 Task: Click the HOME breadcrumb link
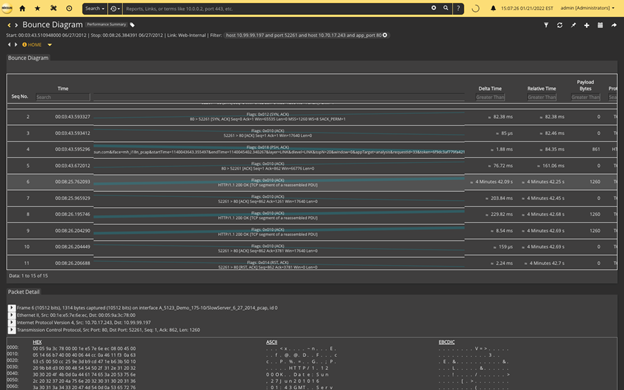32,45
